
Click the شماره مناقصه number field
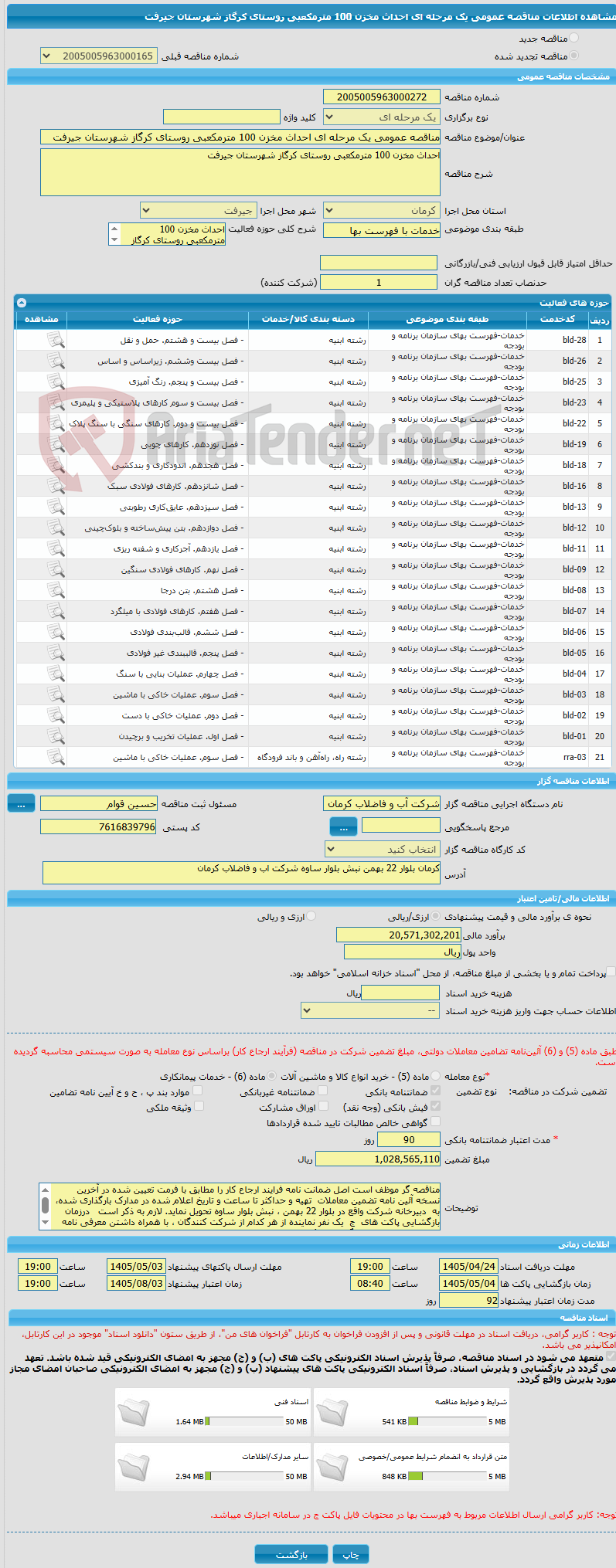click(382, 97)
